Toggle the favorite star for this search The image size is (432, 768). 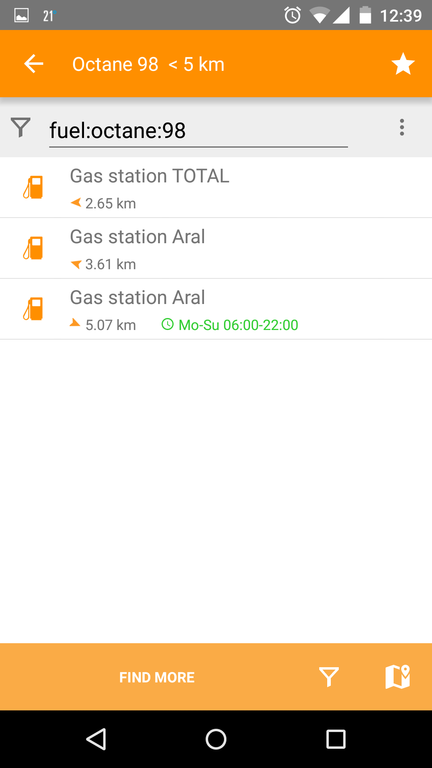(x=403, y=64)
